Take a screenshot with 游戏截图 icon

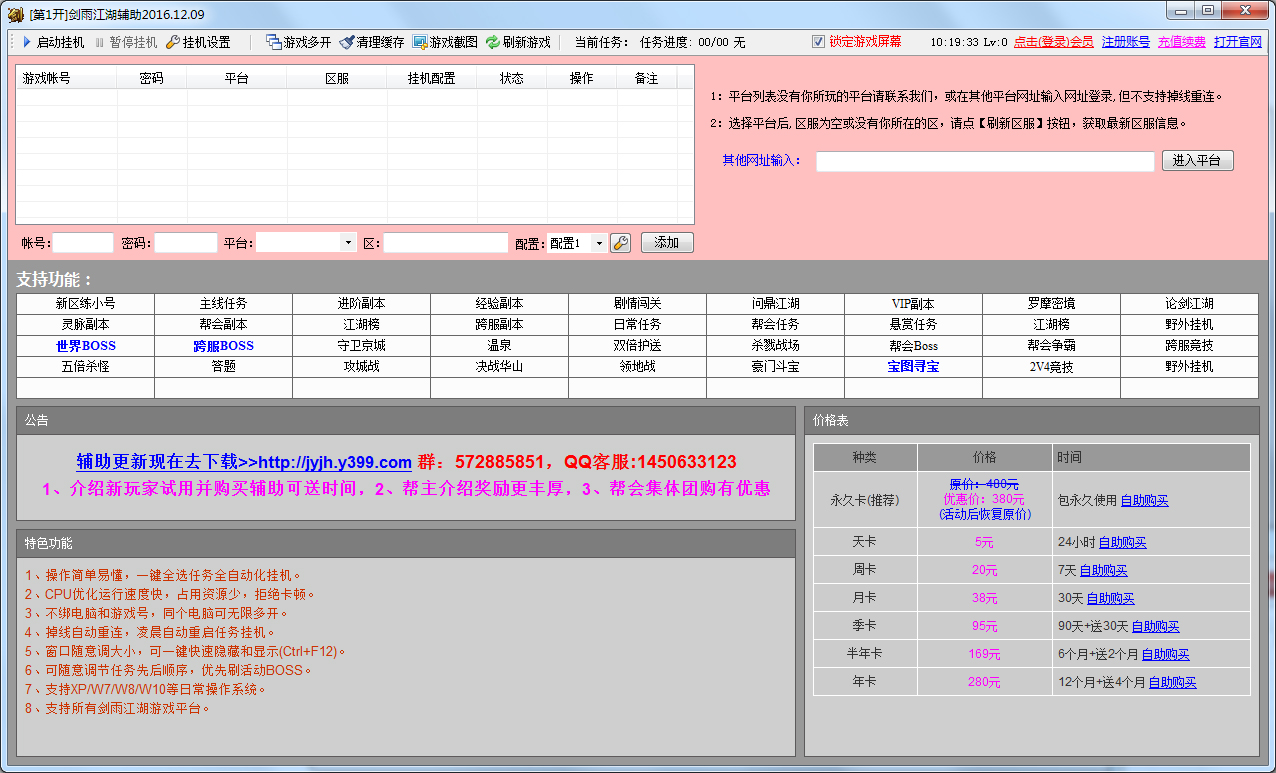tap(420, 42)
